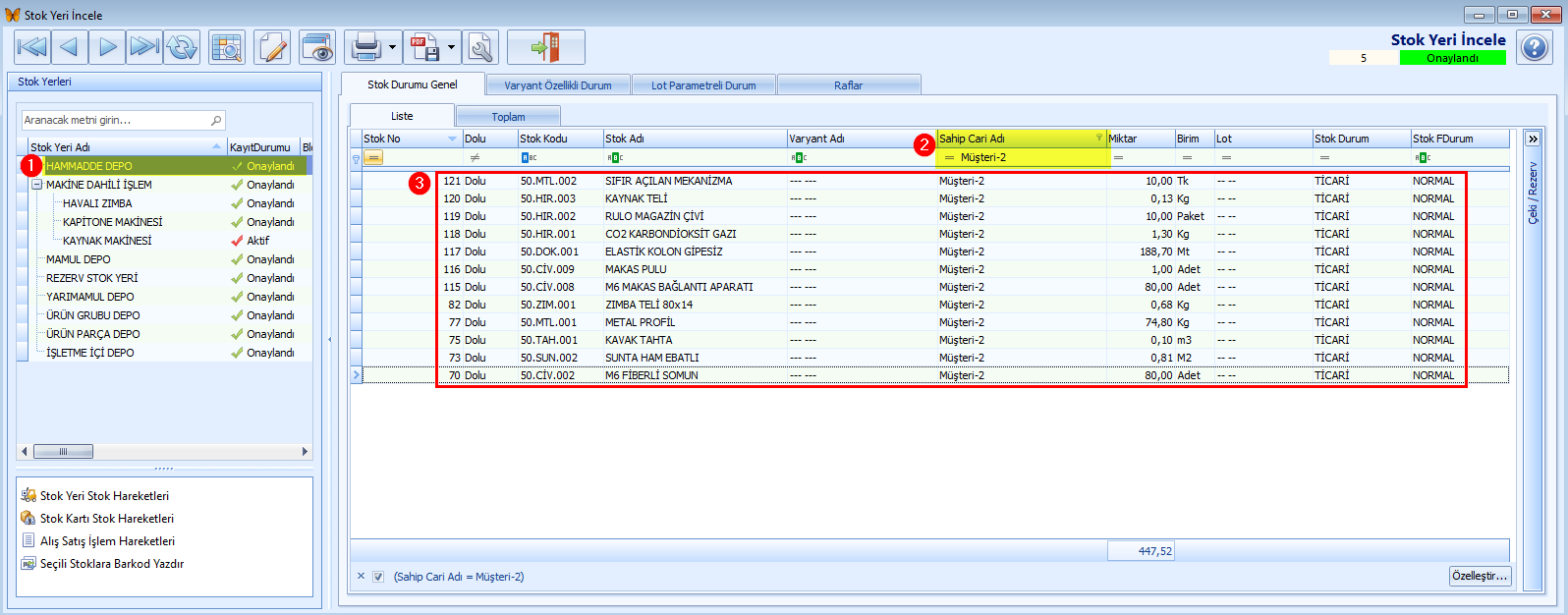Uncheck the Sahip Cari Adı filter checkbox
The height and width of the screenshot is (615, 1568).
point(378,577)
